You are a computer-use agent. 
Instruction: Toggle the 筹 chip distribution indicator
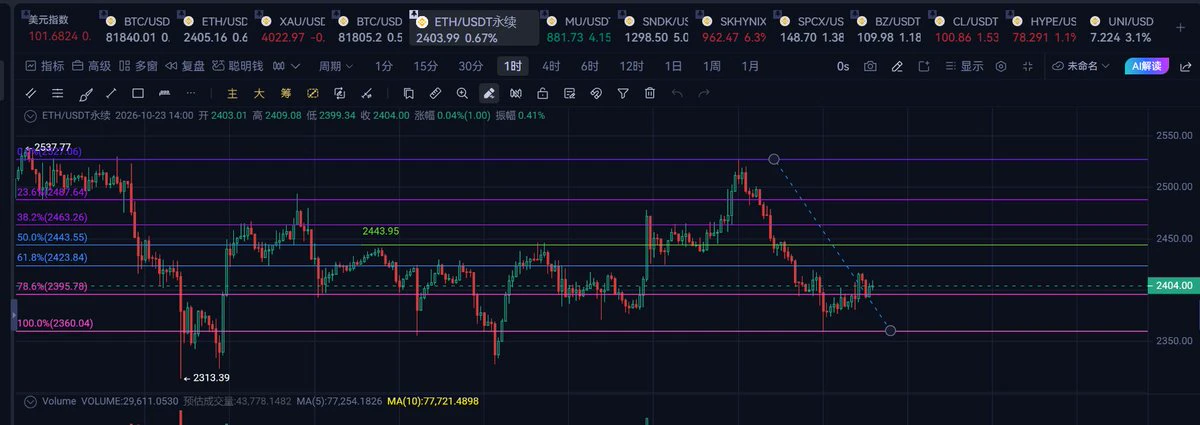pos(286,93)
